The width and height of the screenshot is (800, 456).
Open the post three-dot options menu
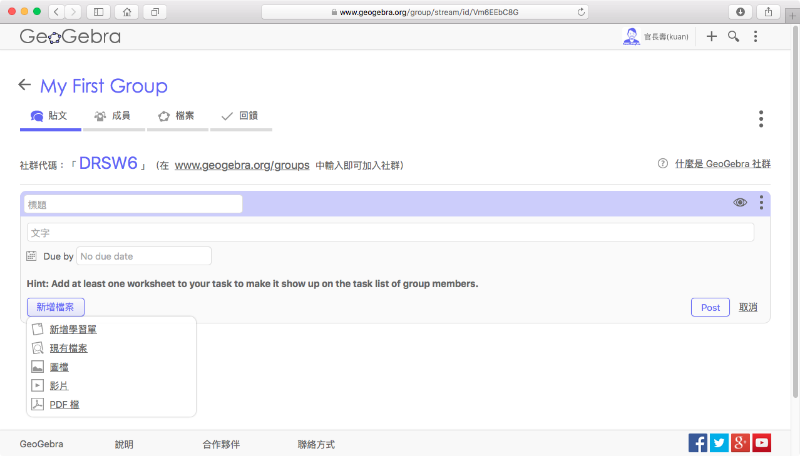[761, 202]
